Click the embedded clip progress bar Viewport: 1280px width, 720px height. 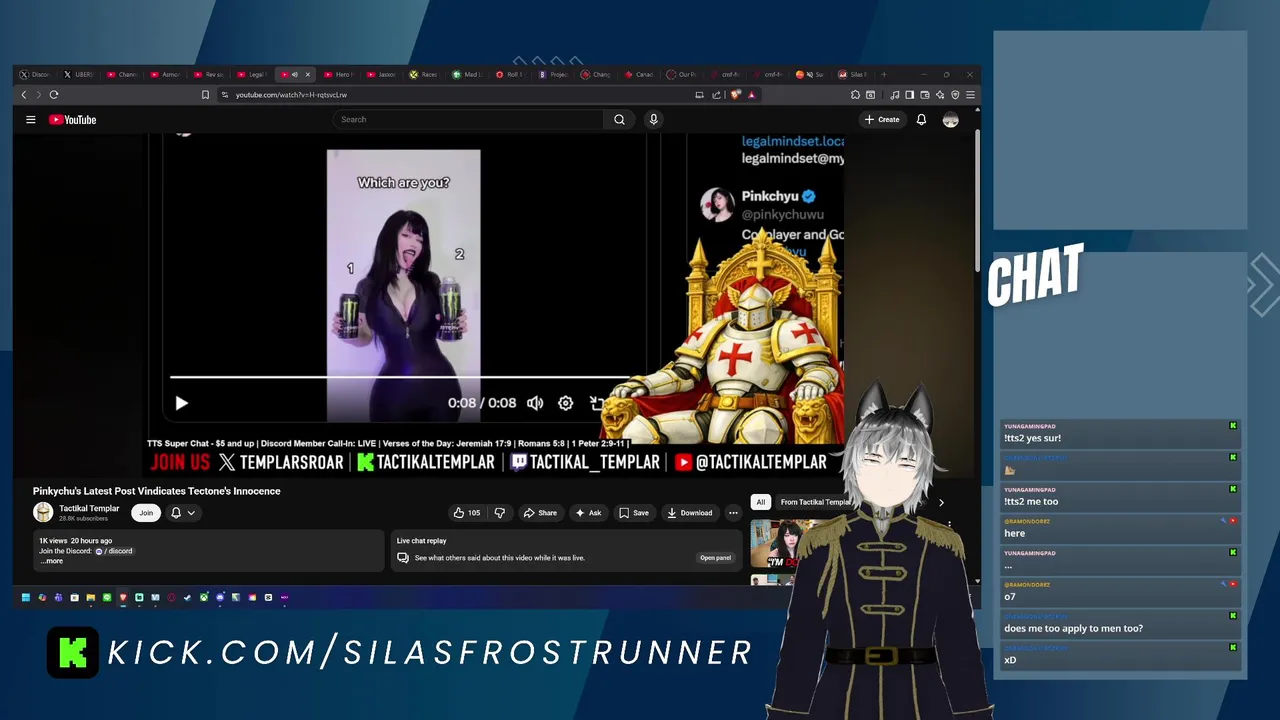click(x=400, y=377)
